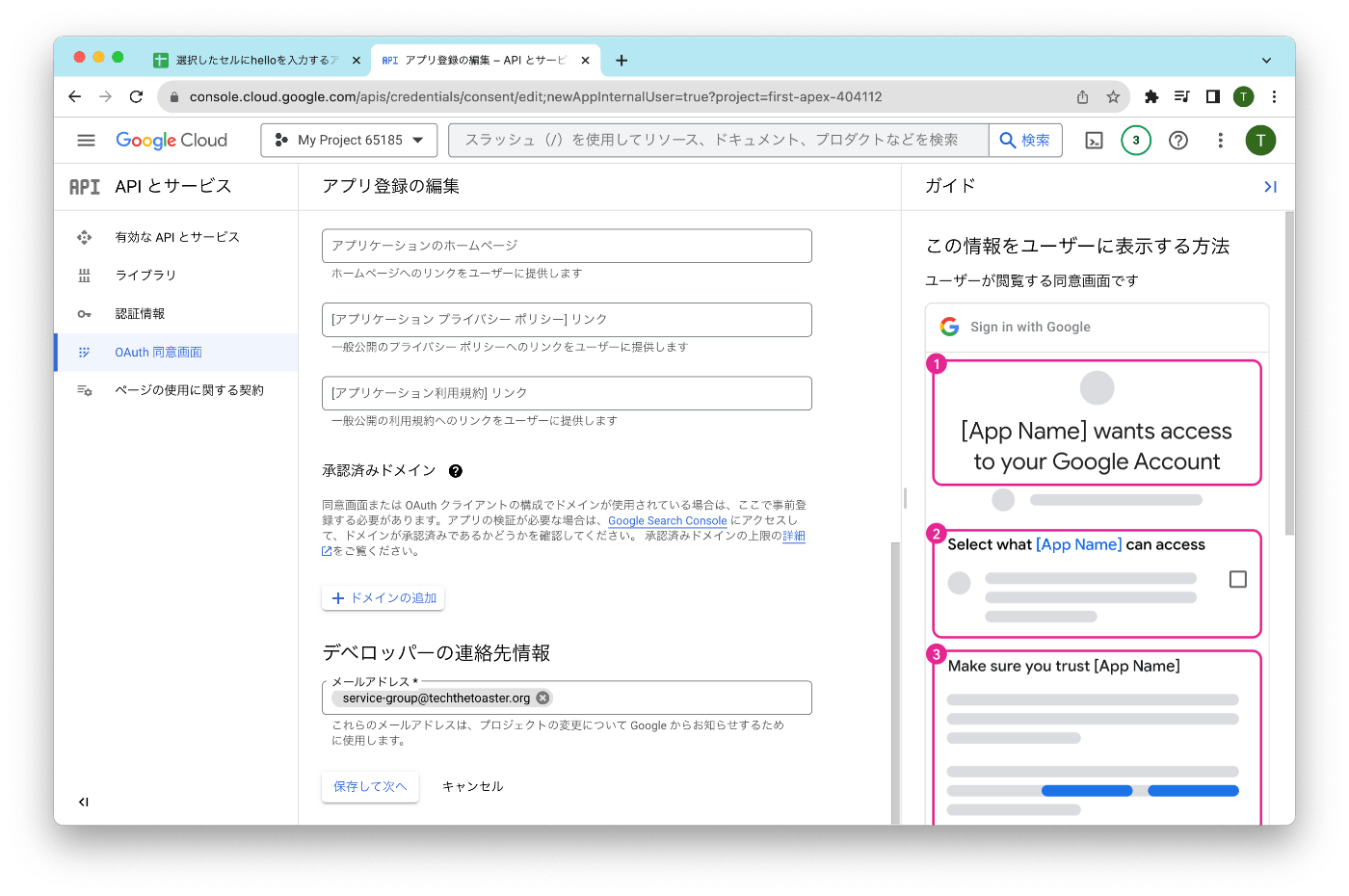Click the ページの使用に関する契約 settings icon
Image resolution: width=1349 pixels, height=896 pixels.
coord(85,390)
